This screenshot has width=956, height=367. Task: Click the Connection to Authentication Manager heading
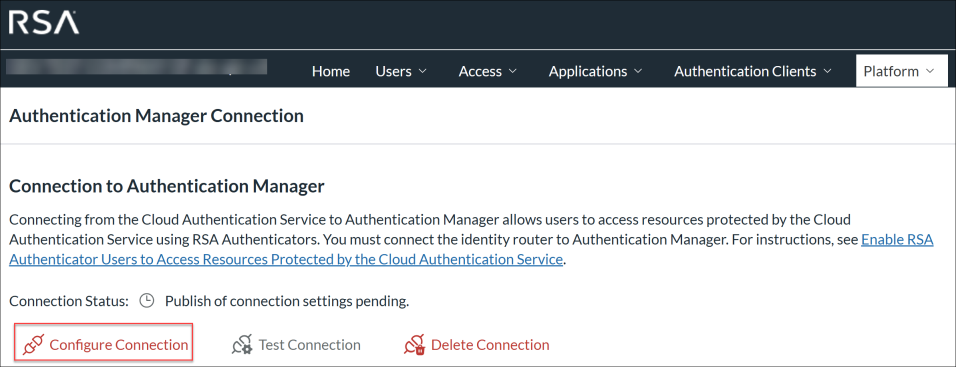[x=167, y=187]
